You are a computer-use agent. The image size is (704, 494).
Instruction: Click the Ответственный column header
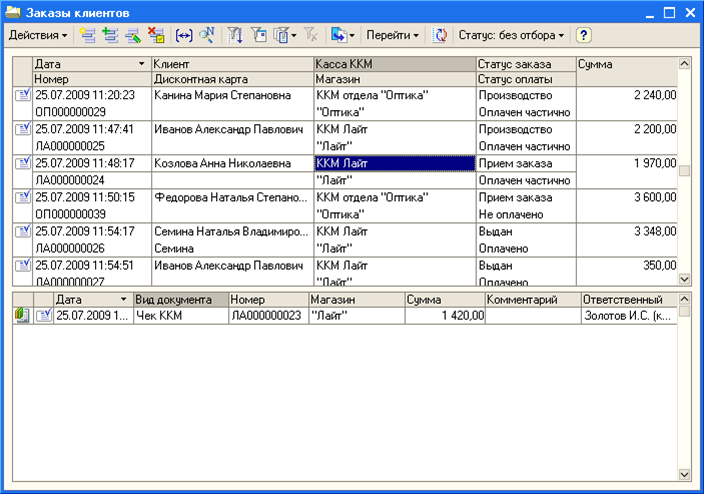[x=629, y=300]
